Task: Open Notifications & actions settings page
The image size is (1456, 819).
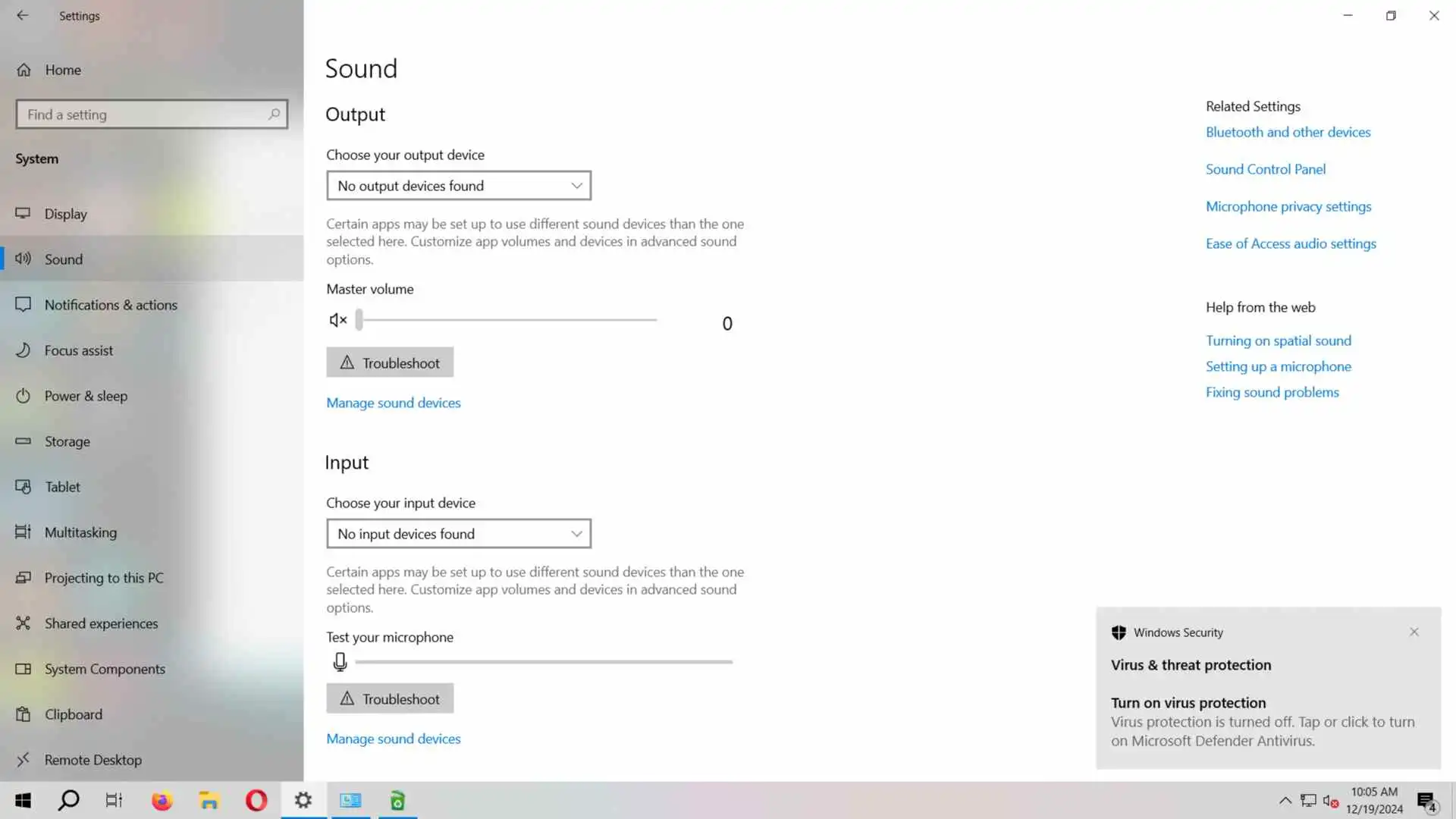Action: 111,305
